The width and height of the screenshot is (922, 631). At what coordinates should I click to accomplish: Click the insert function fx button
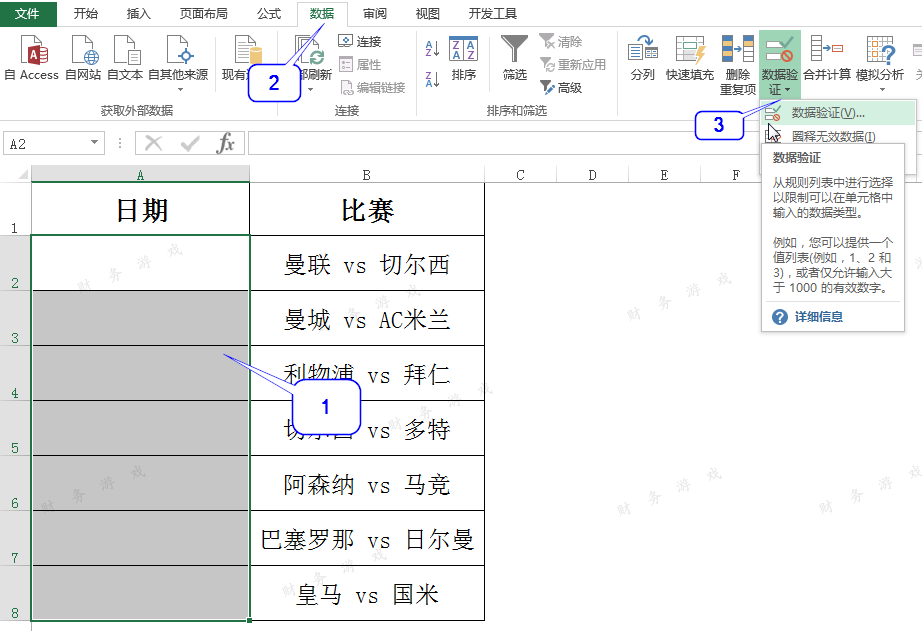tap(225, 143)
